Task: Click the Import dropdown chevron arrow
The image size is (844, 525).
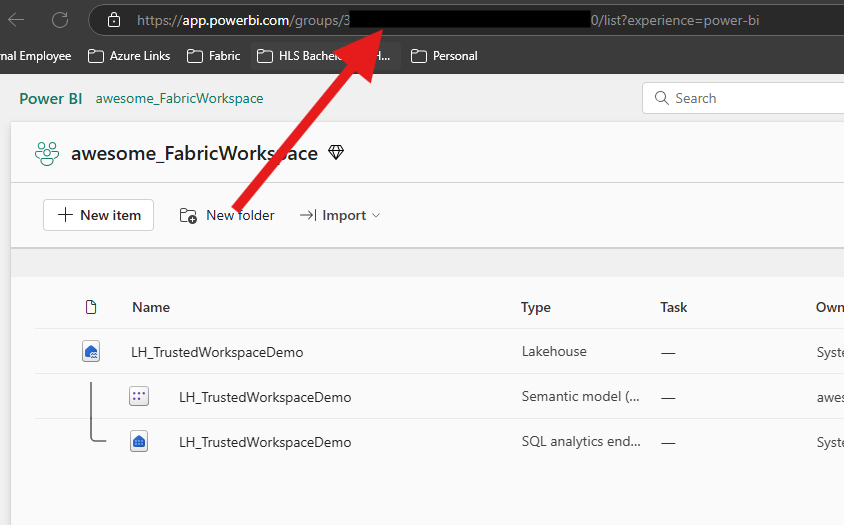Action: pos(376,215)
